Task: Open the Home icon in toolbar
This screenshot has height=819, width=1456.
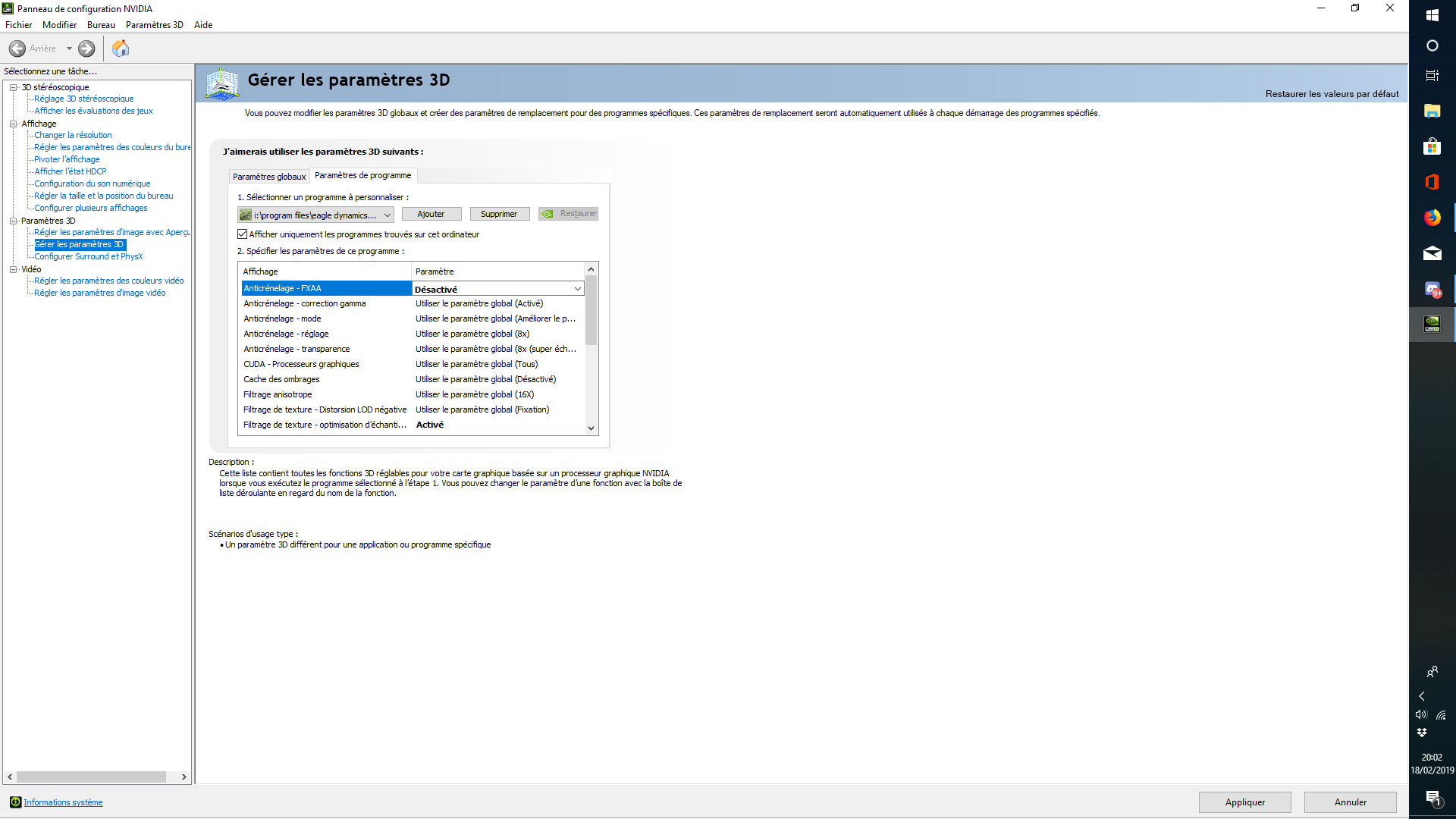Action: coord(121,49)
